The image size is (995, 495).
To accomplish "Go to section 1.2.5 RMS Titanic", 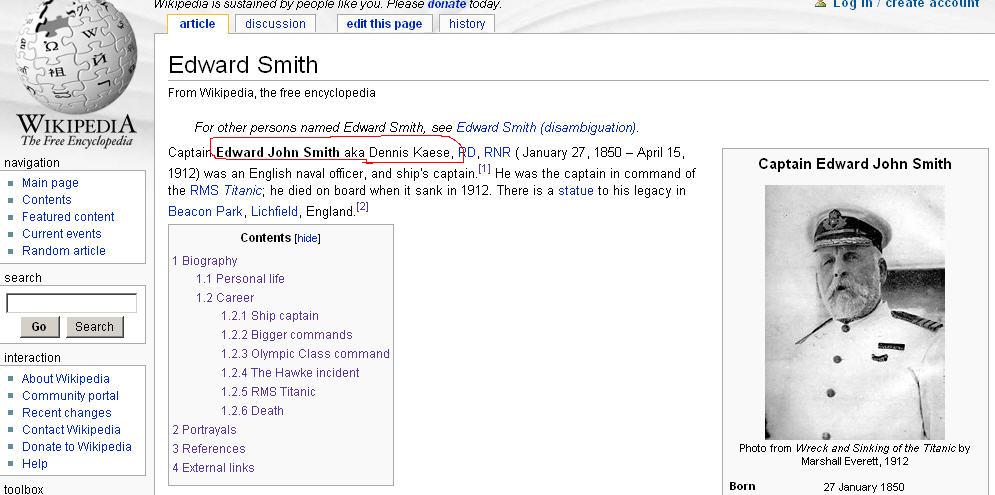I will [x=268, y=392].
